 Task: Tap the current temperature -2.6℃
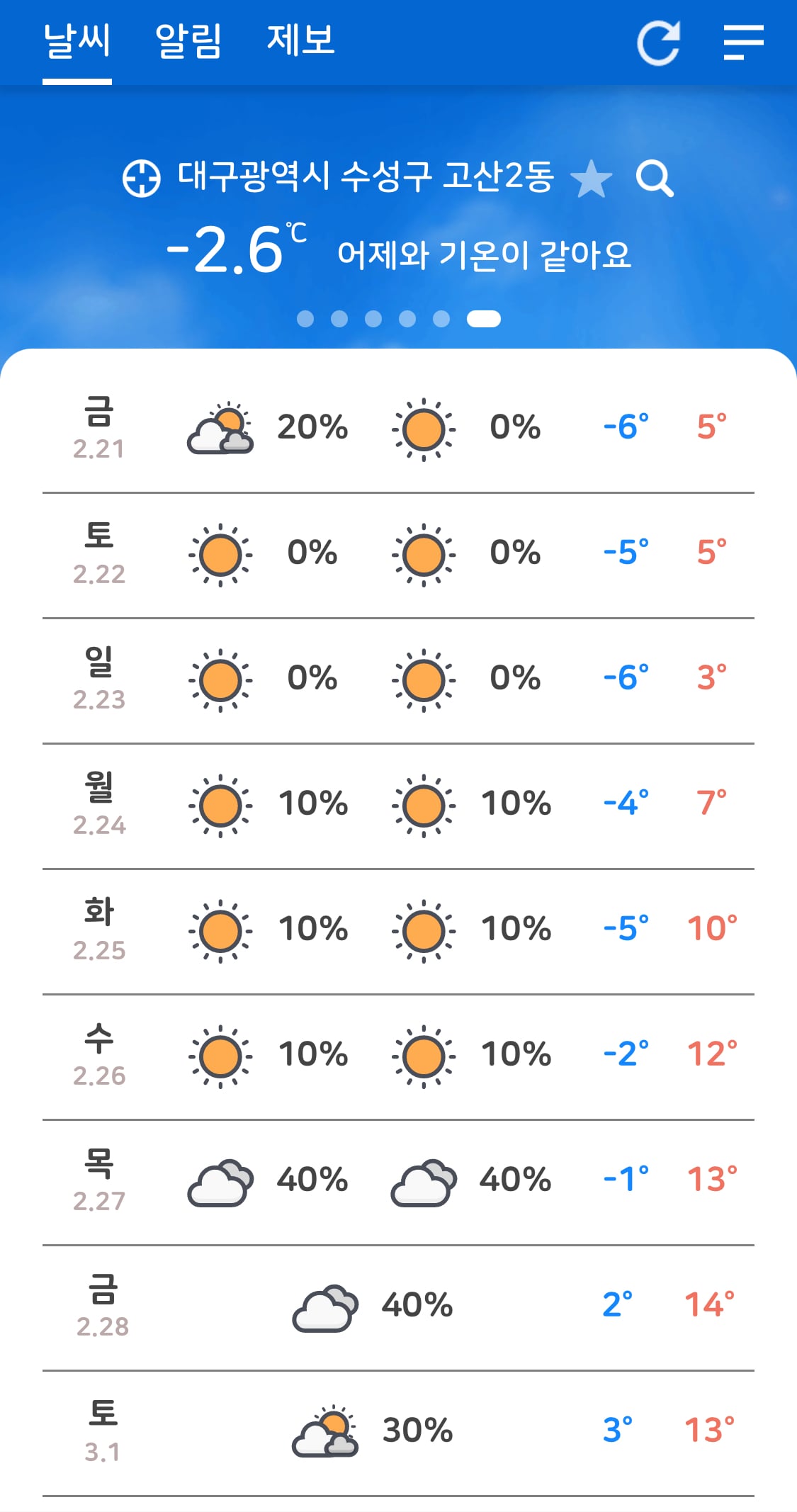pos(236,249)
